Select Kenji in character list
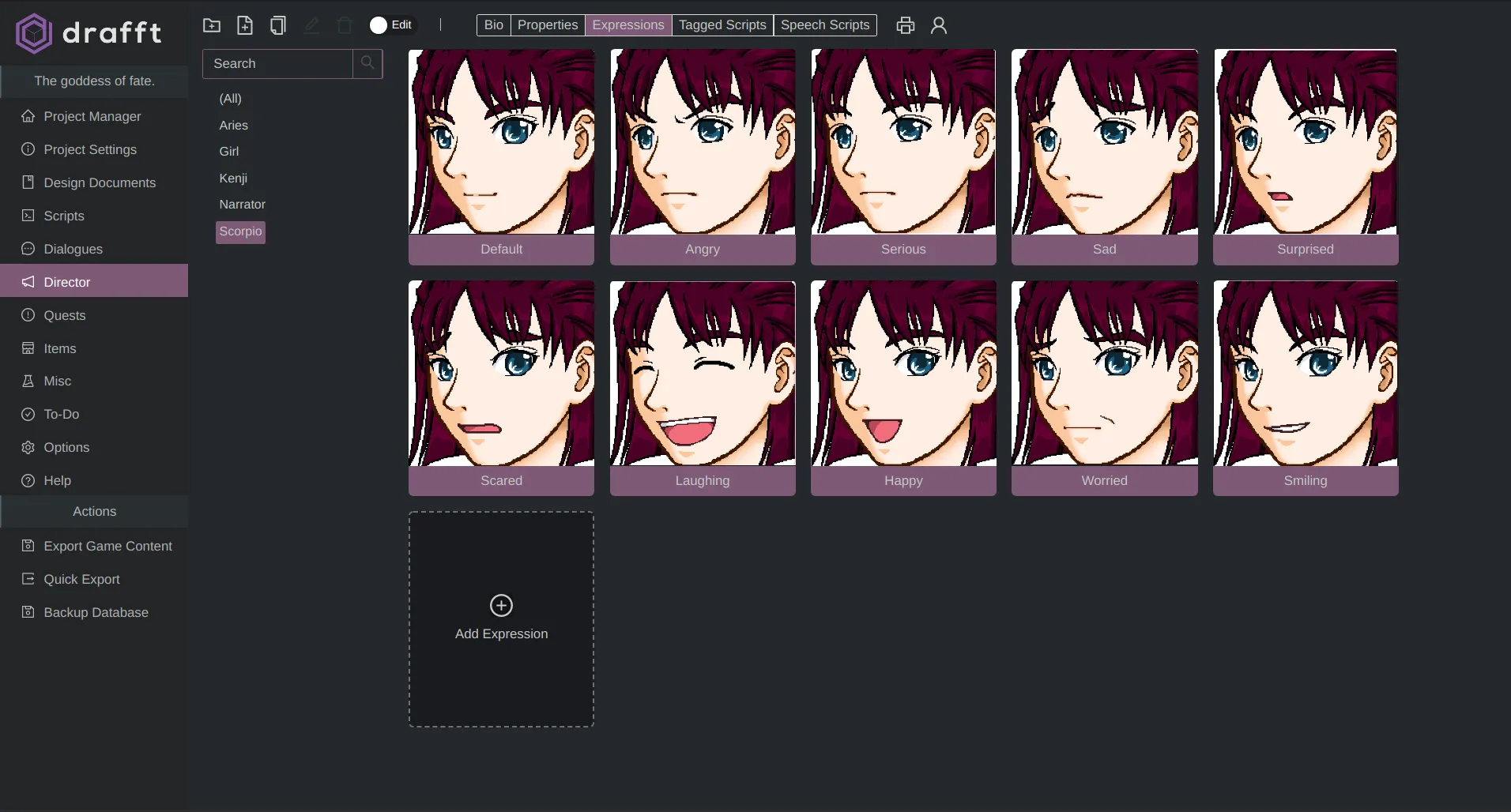Image resolution: width=1511 pixels, height=812 pixels. click(233, 179)
